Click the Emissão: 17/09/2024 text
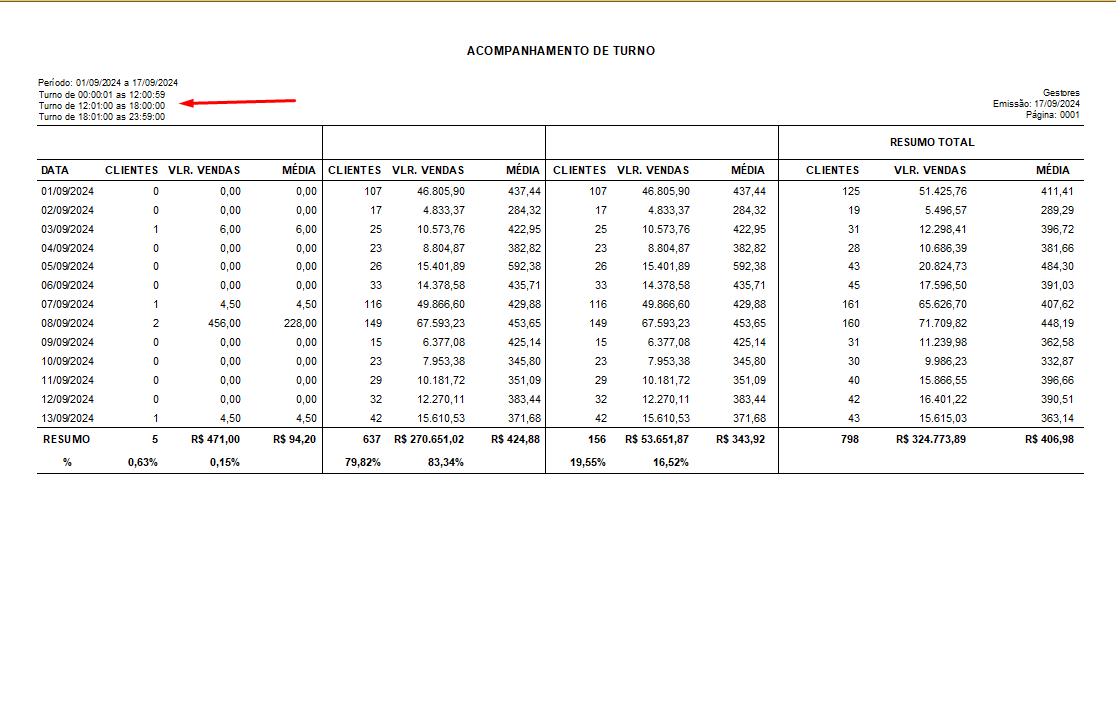 (x=1036, y=104)
